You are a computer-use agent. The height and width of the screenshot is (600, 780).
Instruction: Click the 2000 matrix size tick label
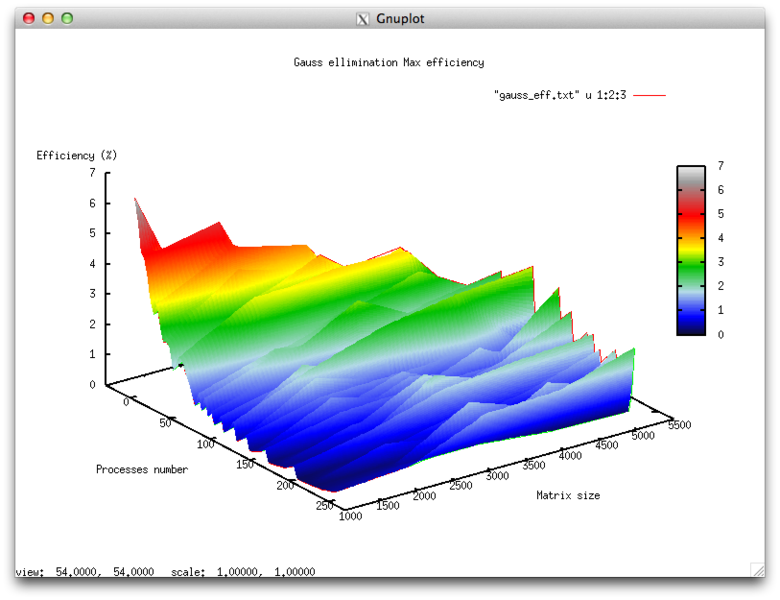[x=424, y=496]
